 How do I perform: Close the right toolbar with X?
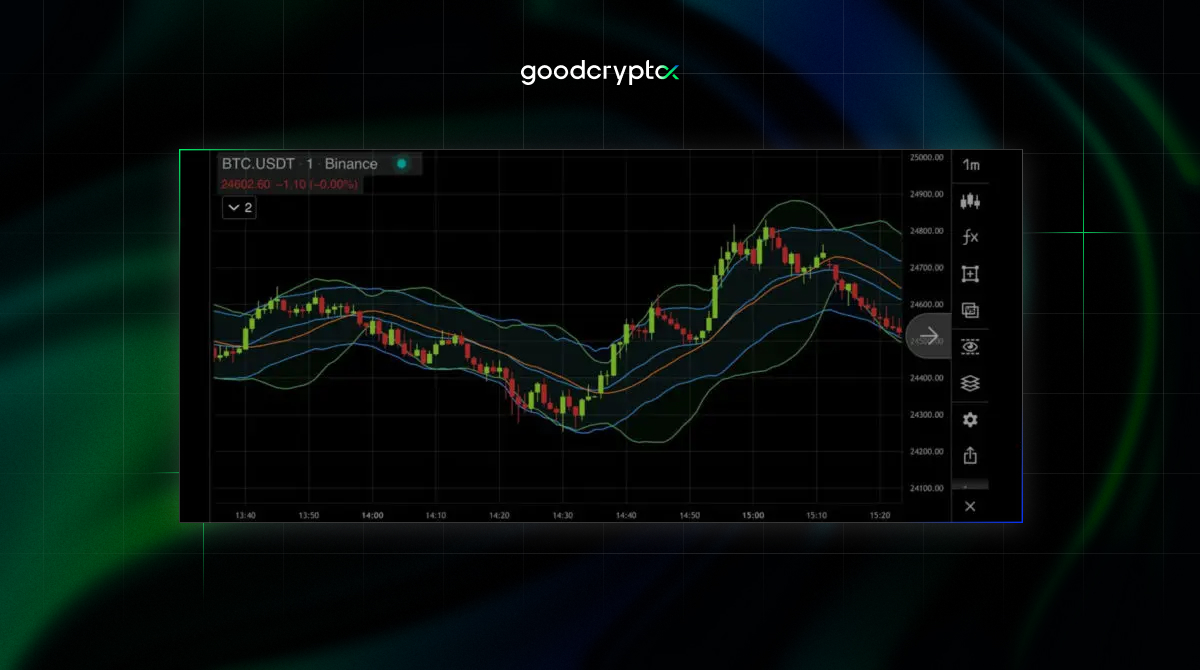969,506
